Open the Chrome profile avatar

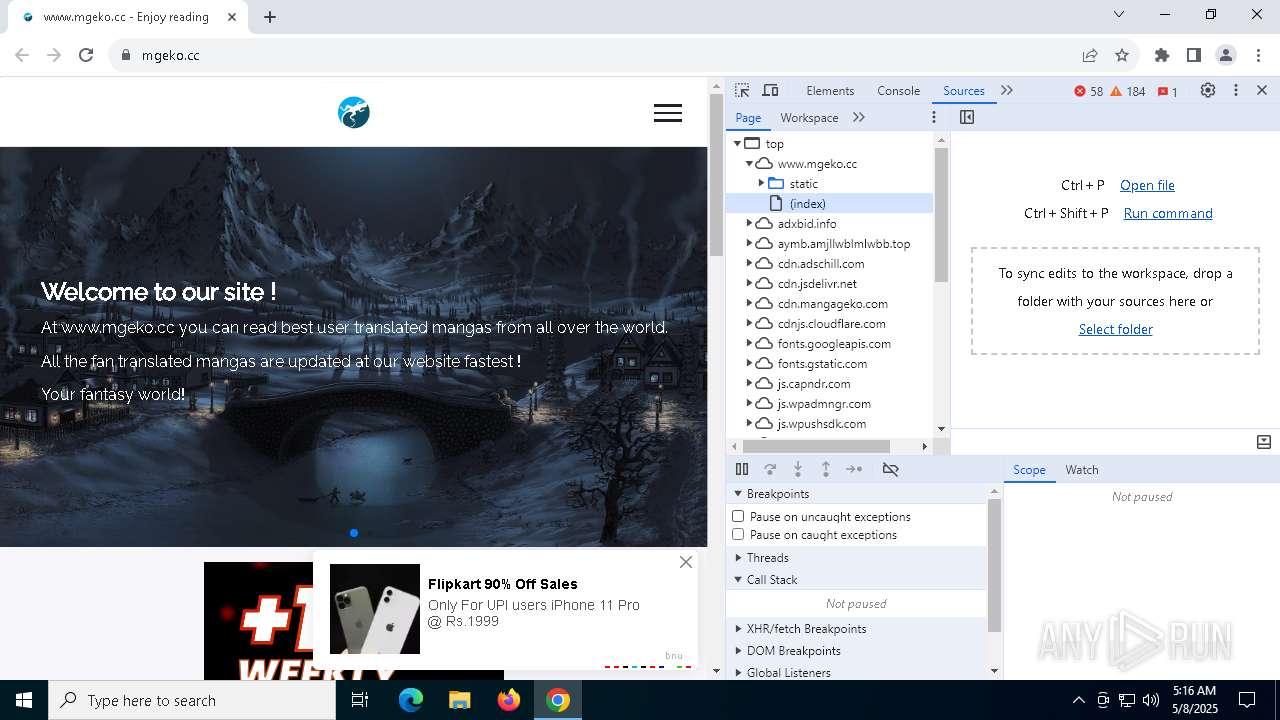tap(1226, 55)
